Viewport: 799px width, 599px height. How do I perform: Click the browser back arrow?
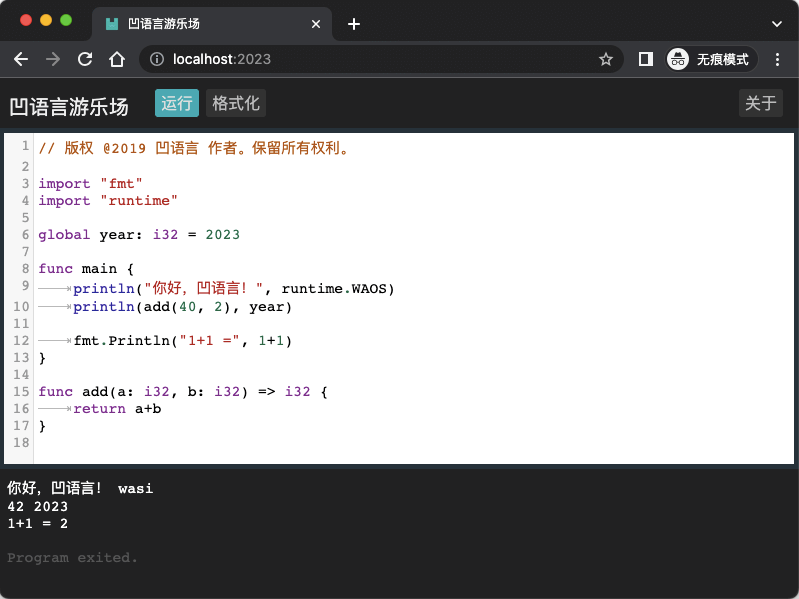pyautogui.click(x=21, y=59)
